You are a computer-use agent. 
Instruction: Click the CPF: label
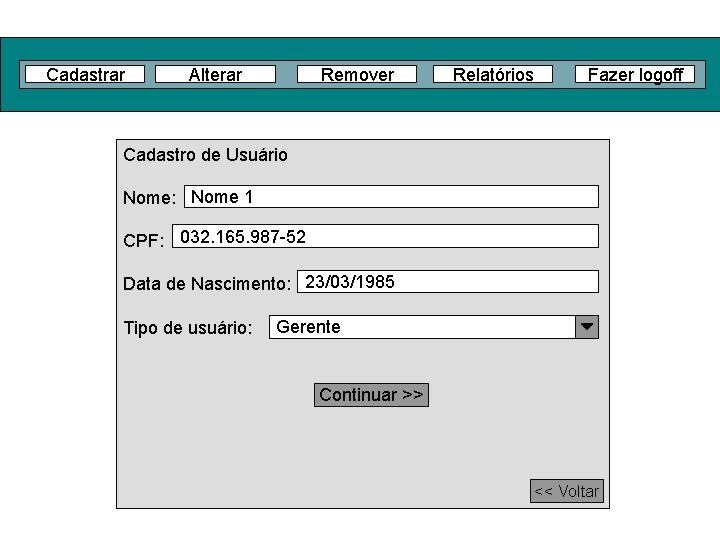pos(144,240)
